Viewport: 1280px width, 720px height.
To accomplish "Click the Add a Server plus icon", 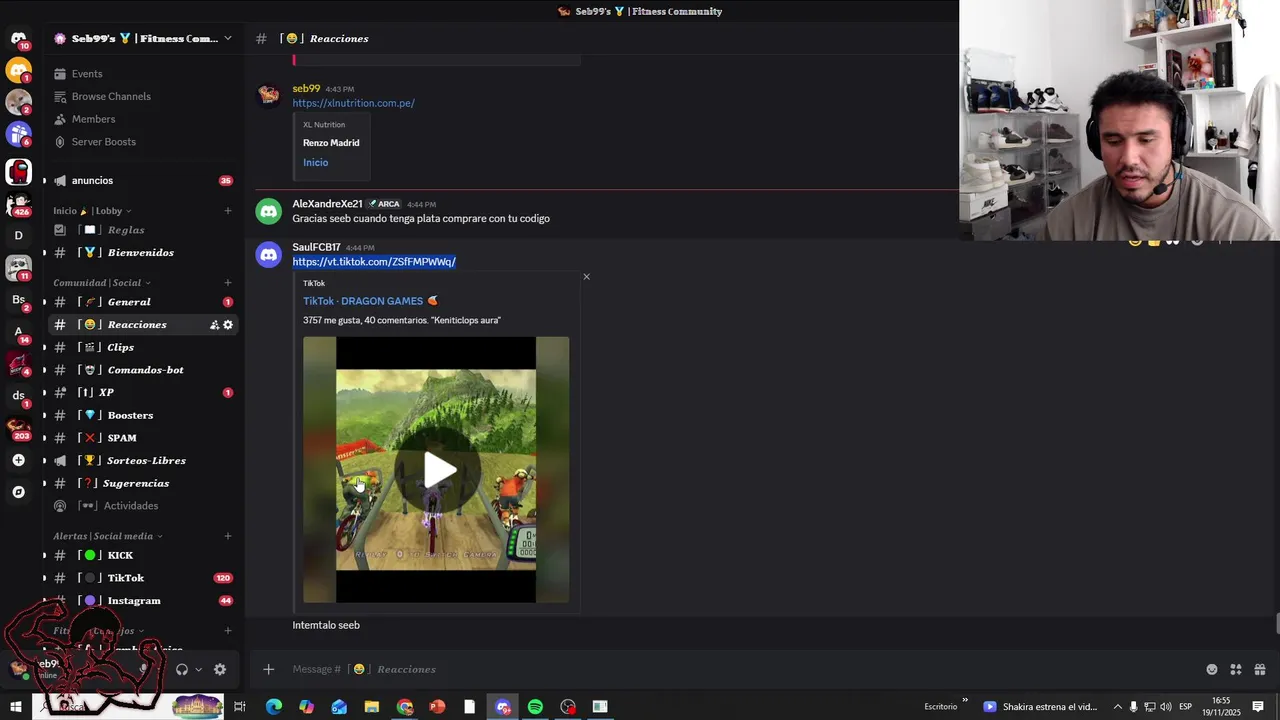I will point(18,460).
